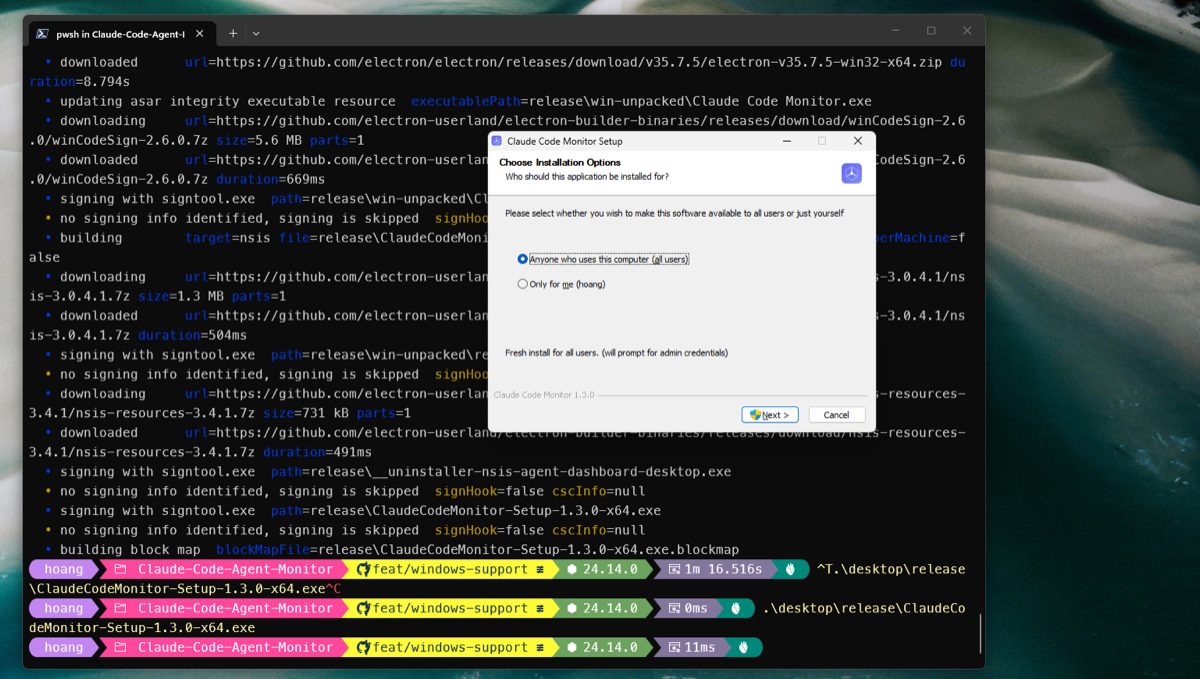Click 'Fresh install for all users' note
Image resolution: width=1200 pixels, height=679 pixels.
(x=616, y=353)
